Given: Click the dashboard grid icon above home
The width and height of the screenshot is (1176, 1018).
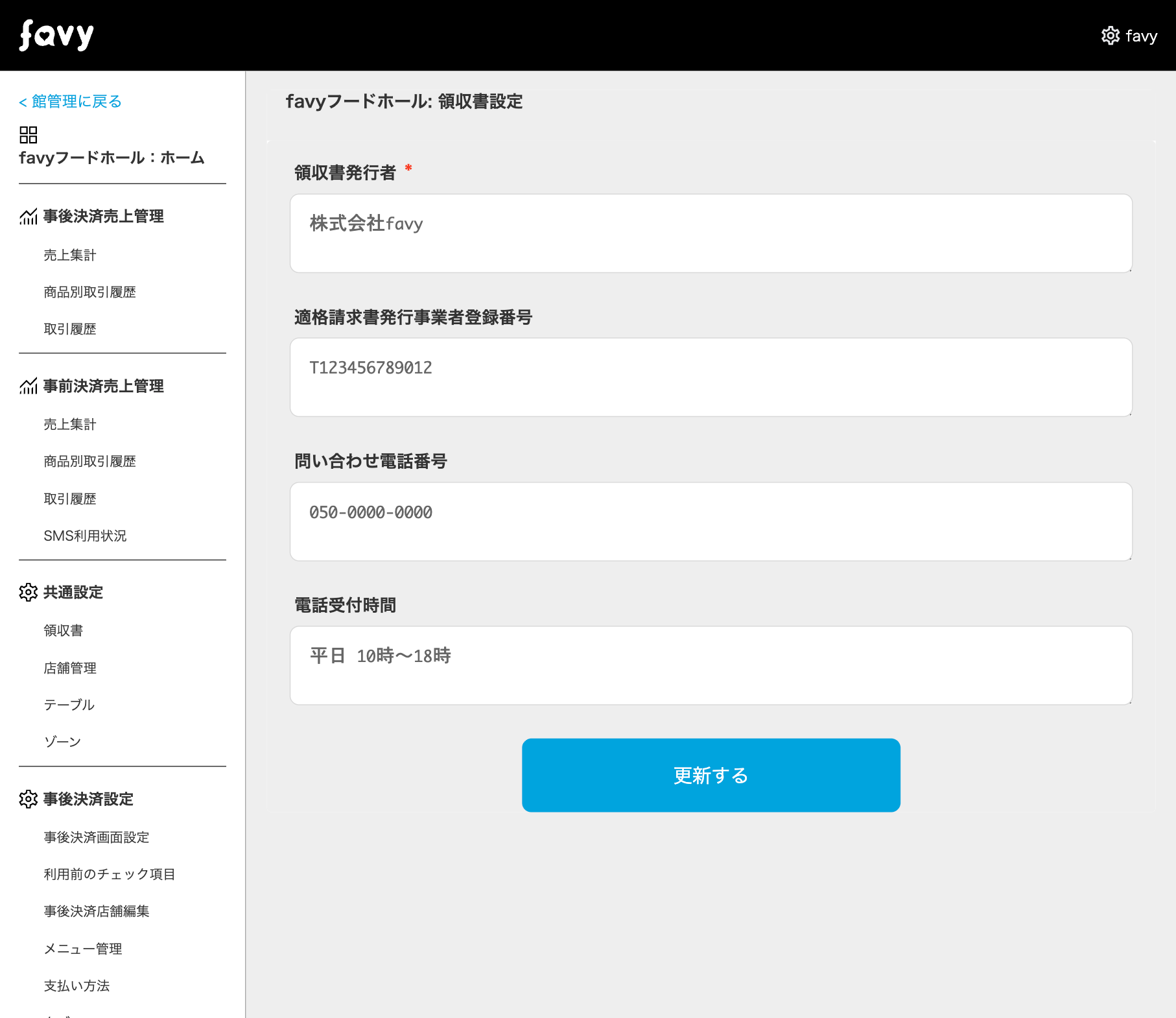Looking at the screenshot, I should [29, 135].
